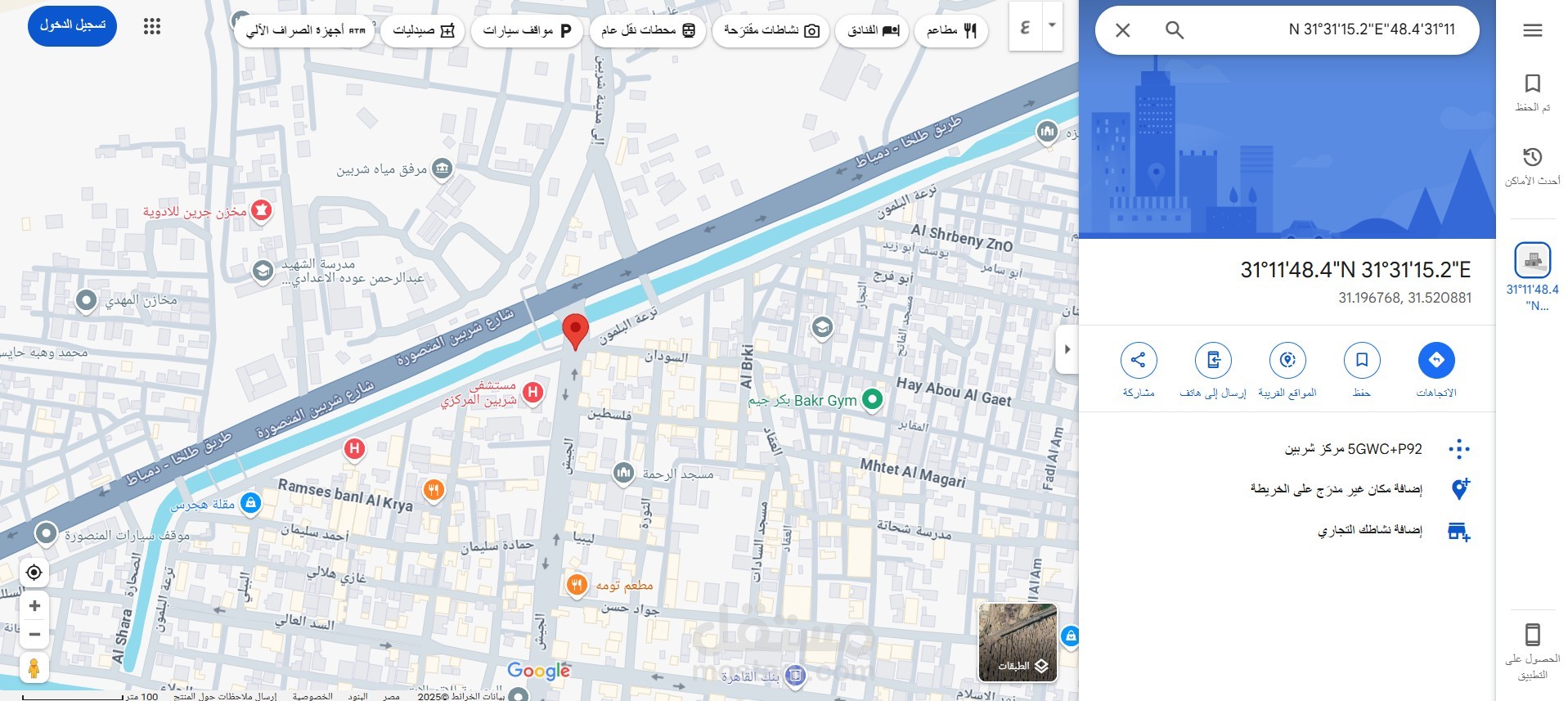Show my location with the target icon
Image resolution: width=1568 pixels, height=701 pixels.
(34, 572)
